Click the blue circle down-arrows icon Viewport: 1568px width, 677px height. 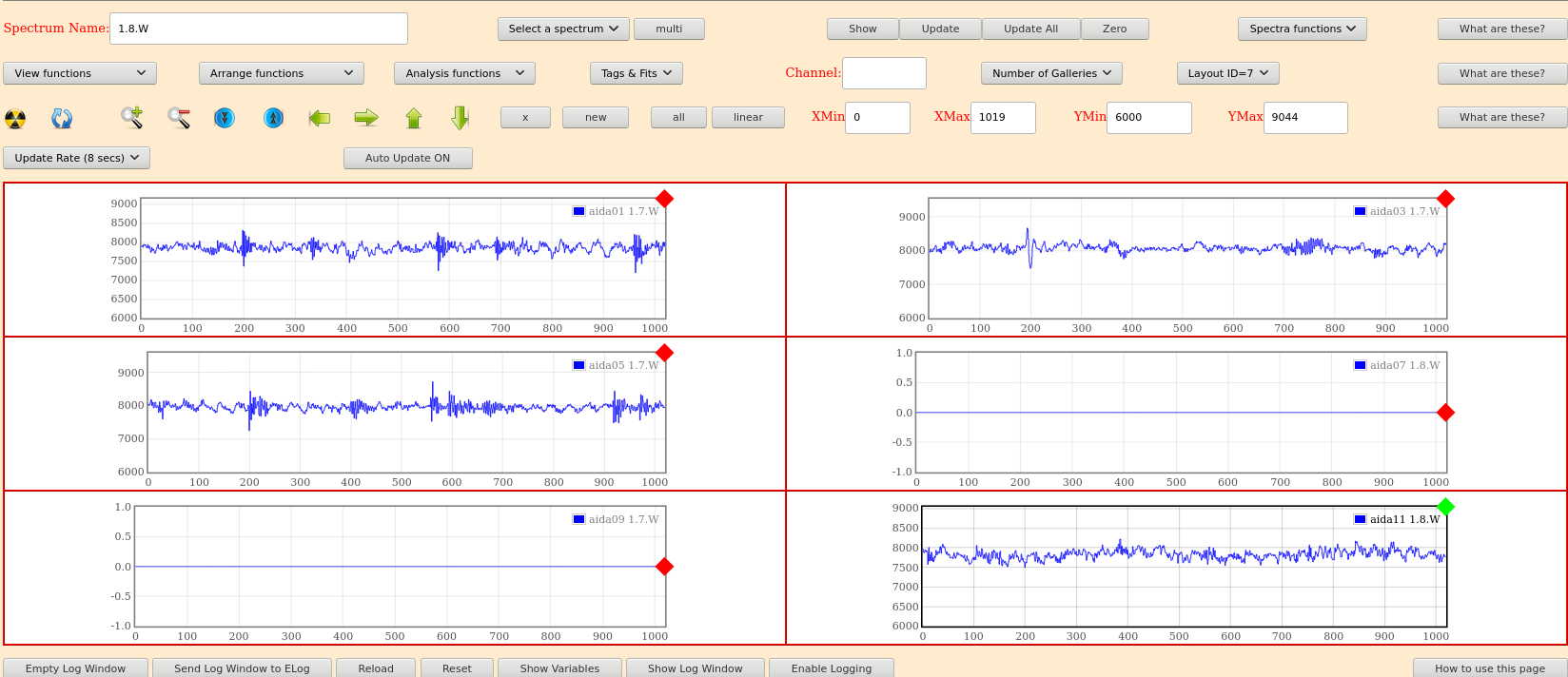click(x=225, y=118)
